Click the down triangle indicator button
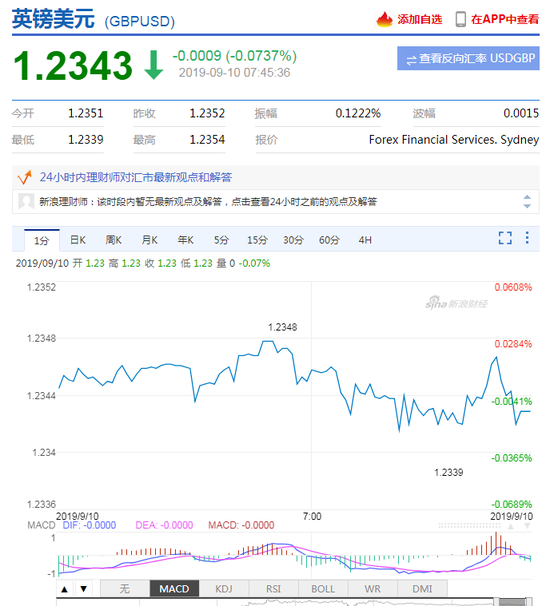This screenshot has width=550, height=606. click(83, 589)
